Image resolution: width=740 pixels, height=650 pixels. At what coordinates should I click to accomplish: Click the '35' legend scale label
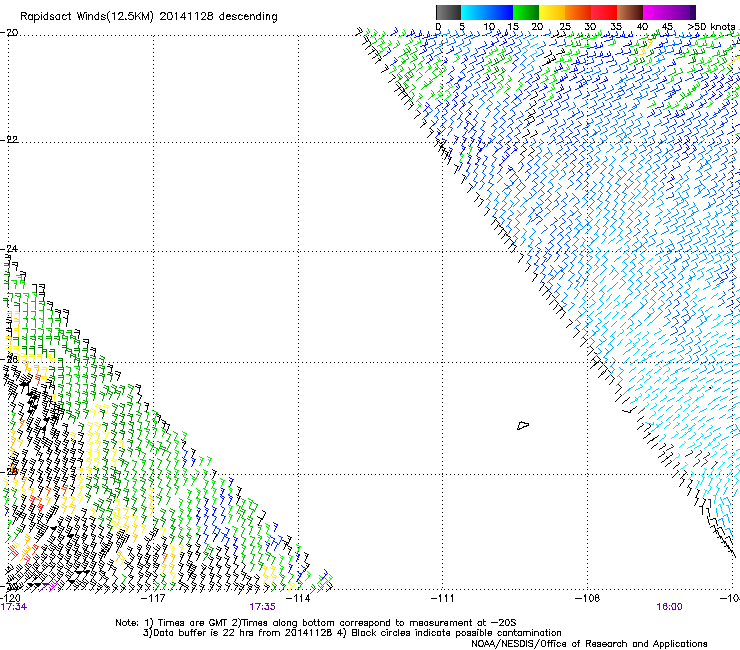coord(616,27)
